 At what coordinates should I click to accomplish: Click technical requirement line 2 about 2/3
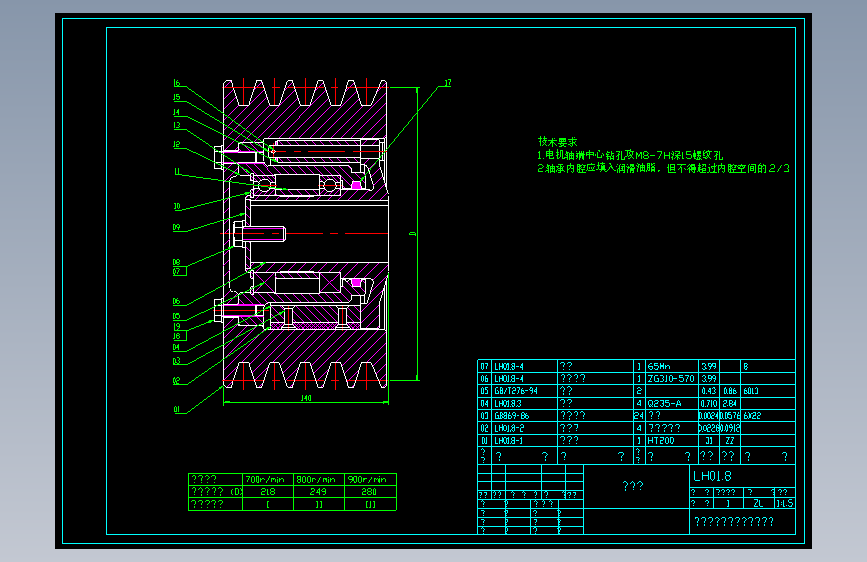tap(663, 168)
